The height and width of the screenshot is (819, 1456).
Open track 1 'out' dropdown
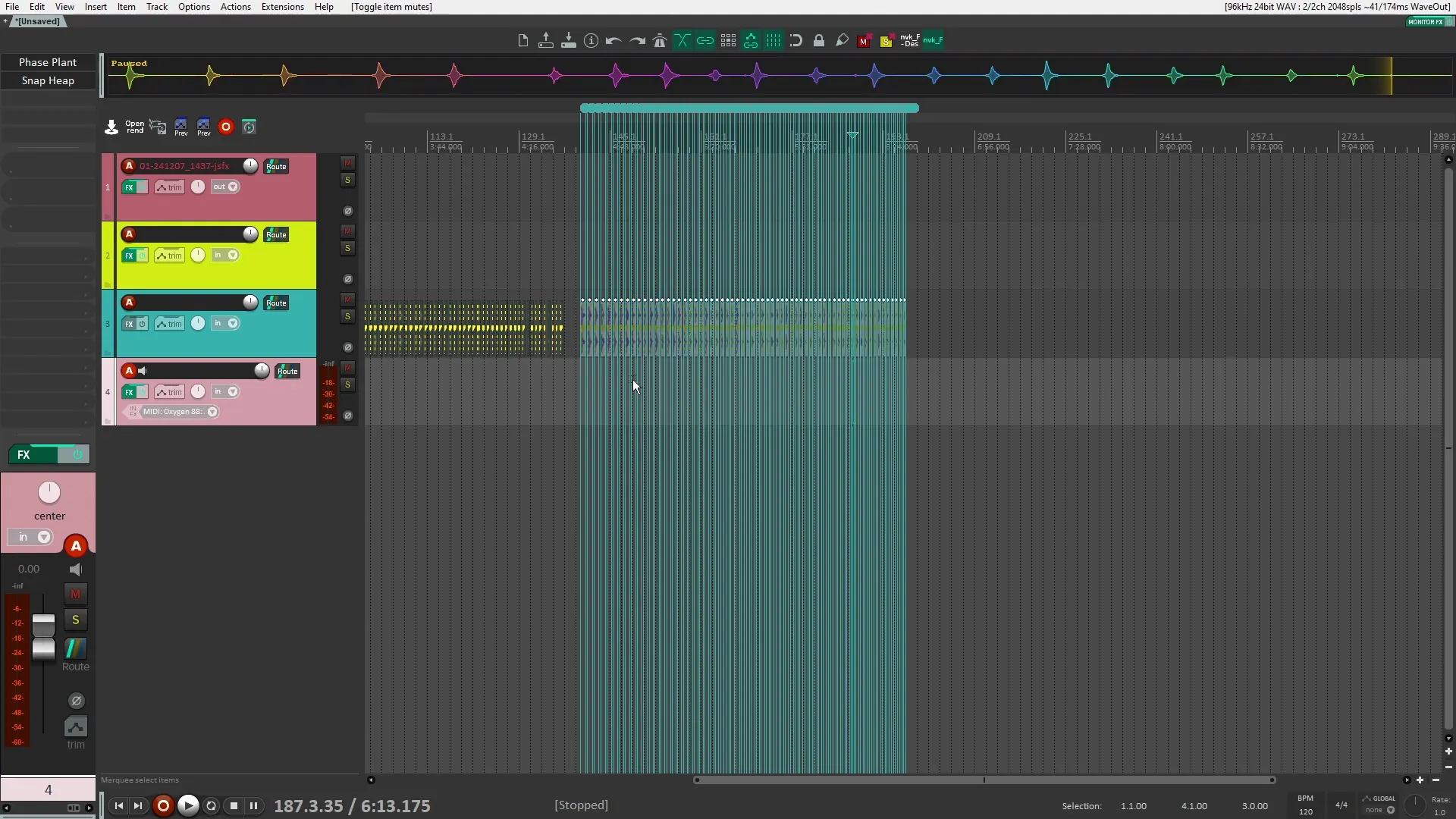pyautogui.click(x=225, y=187)
